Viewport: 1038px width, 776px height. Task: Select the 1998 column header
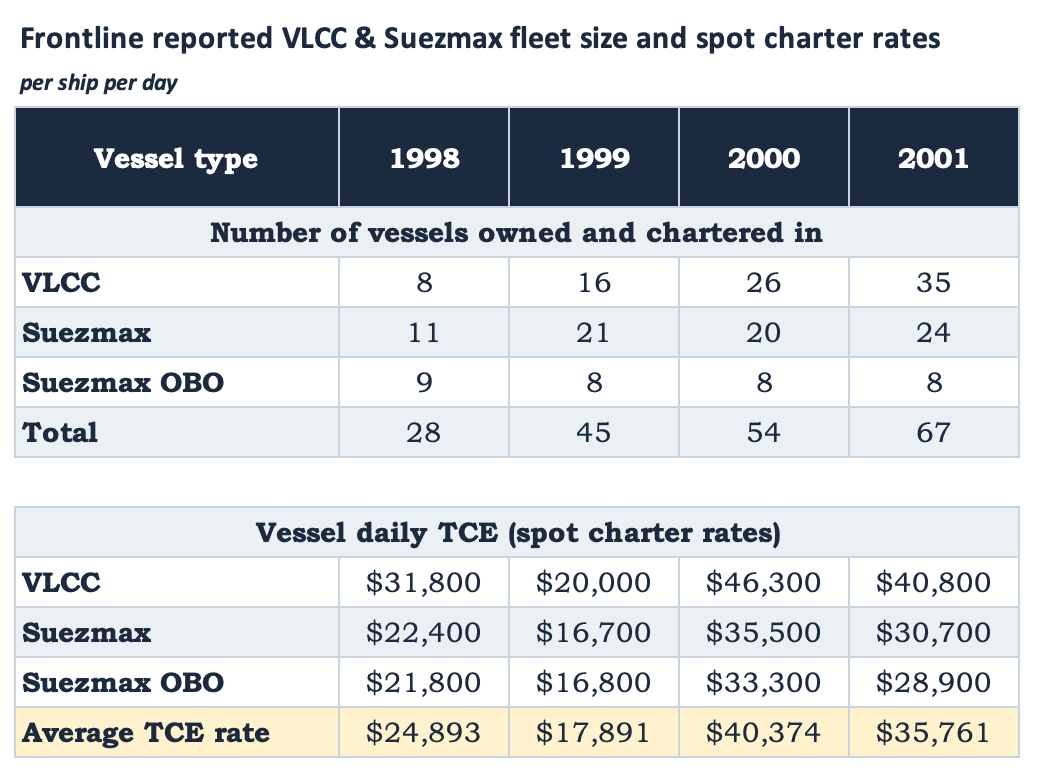tap(424, 158)
